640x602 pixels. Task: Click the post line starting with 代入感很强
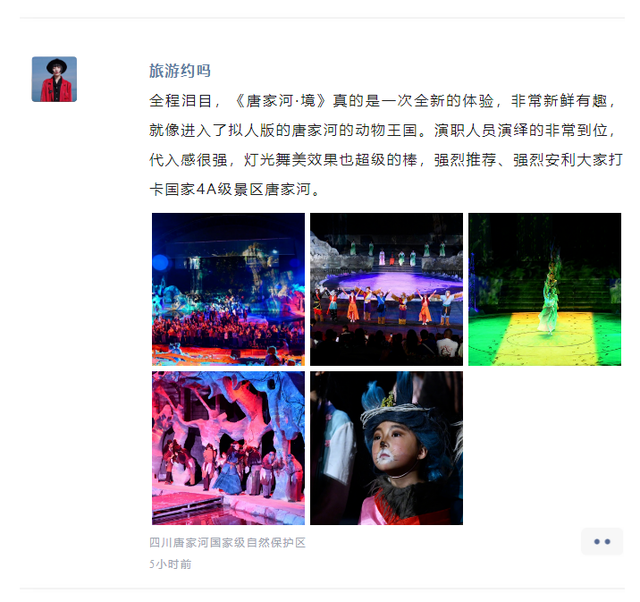coord(386,160)
